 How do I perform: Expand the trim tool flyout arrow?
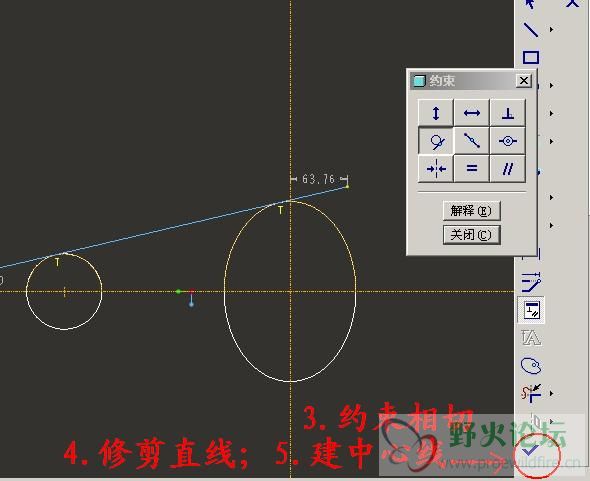551,393
